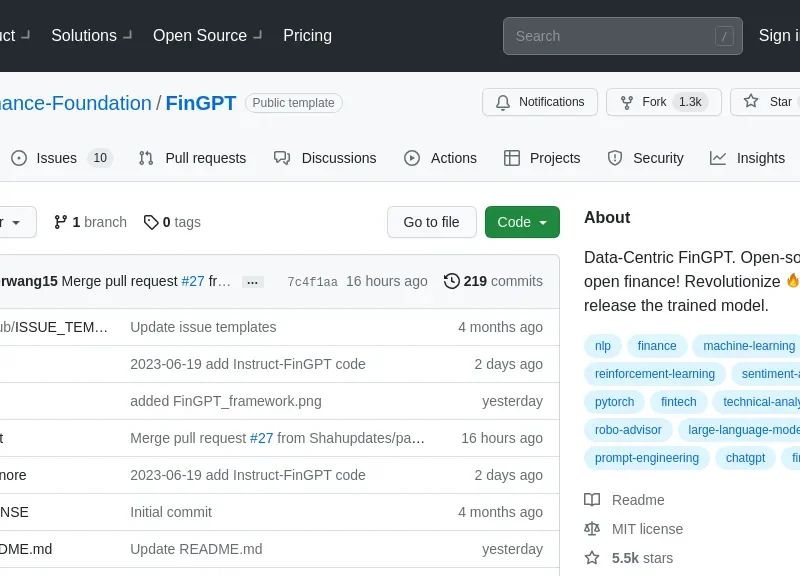Expand the Open Source menu

point(207,35)
